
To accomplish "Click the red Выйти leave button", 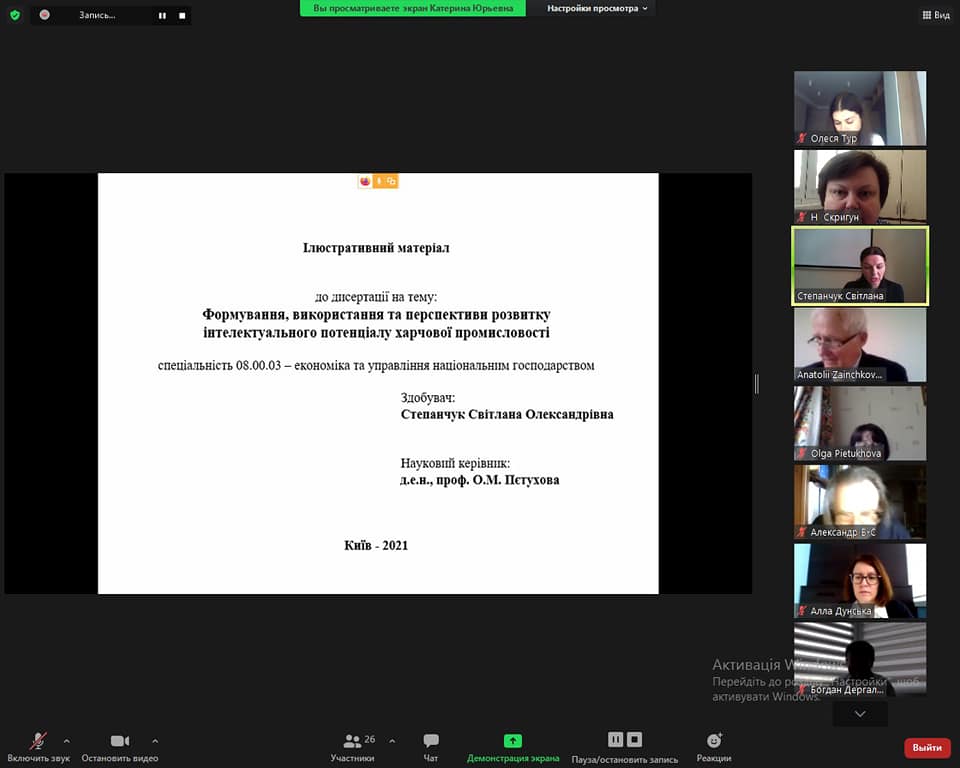I will click(927, 747).
